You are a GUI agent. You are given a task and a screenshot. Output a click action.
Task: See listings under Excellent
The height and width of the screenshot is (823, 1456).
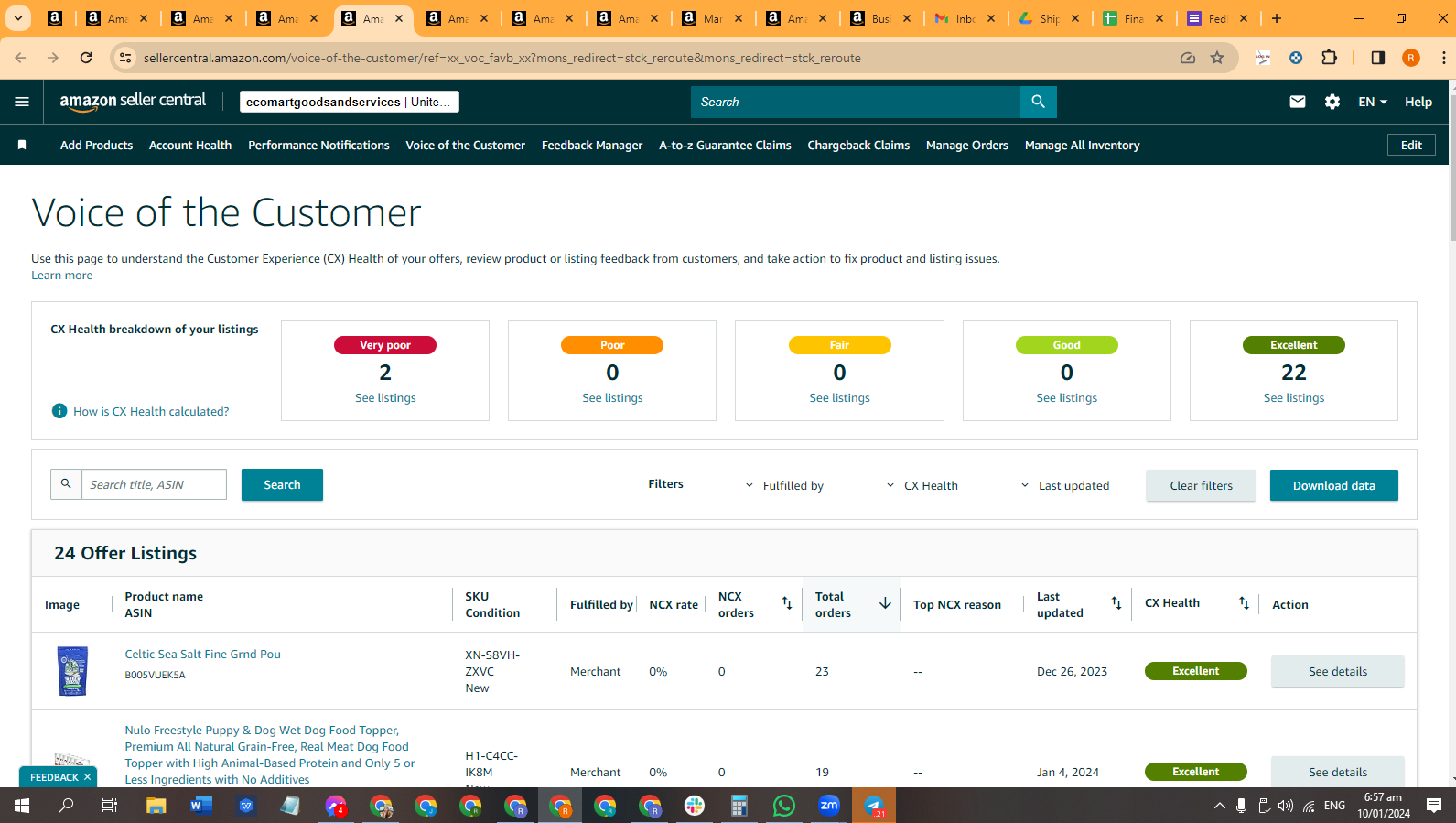[1294, 398]
